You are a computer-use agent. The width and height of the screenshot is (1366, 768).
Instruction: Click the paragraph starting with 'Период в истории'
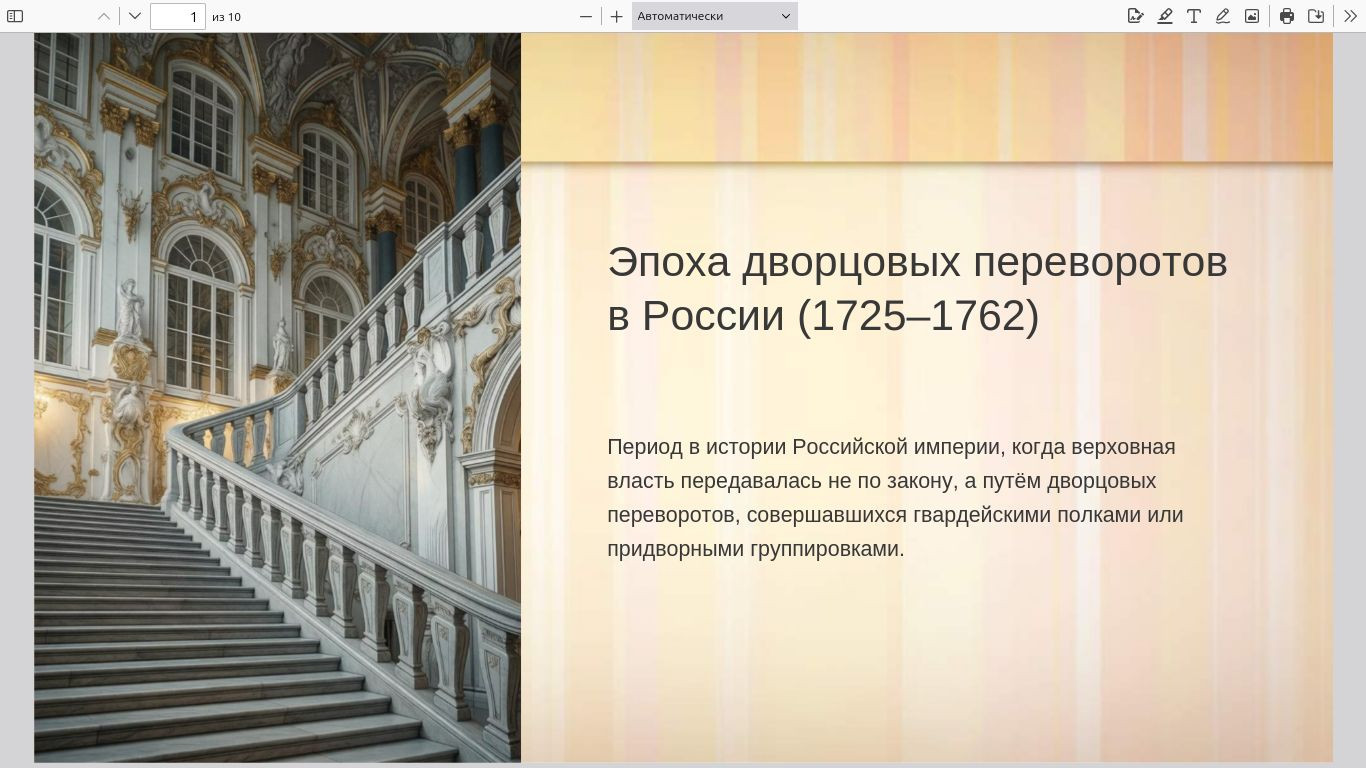895,497
